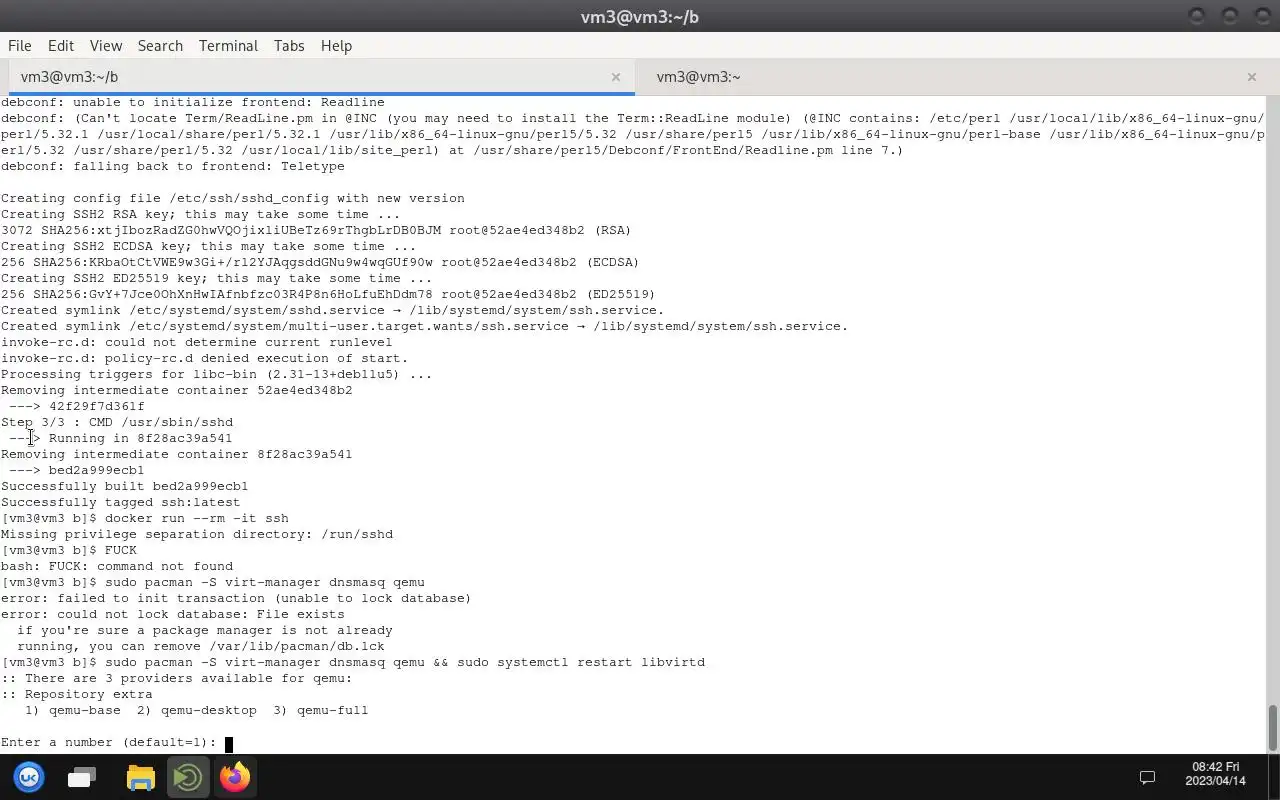Minimize the terminal window from the title bar
Image resolution: width=1280 pixels, height=800 pixels.
(x=1197, y=16)
